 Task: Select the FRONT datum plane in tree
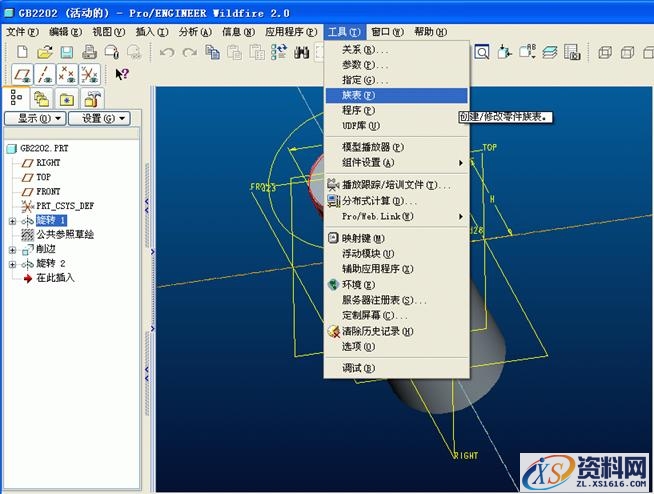click(x=48, y=192)
